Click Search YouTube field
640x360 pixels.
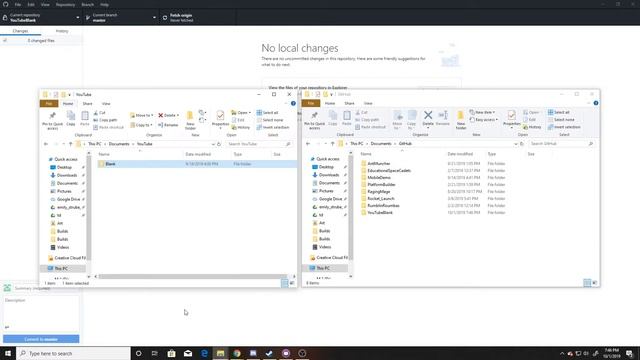(x=259, y=144)
